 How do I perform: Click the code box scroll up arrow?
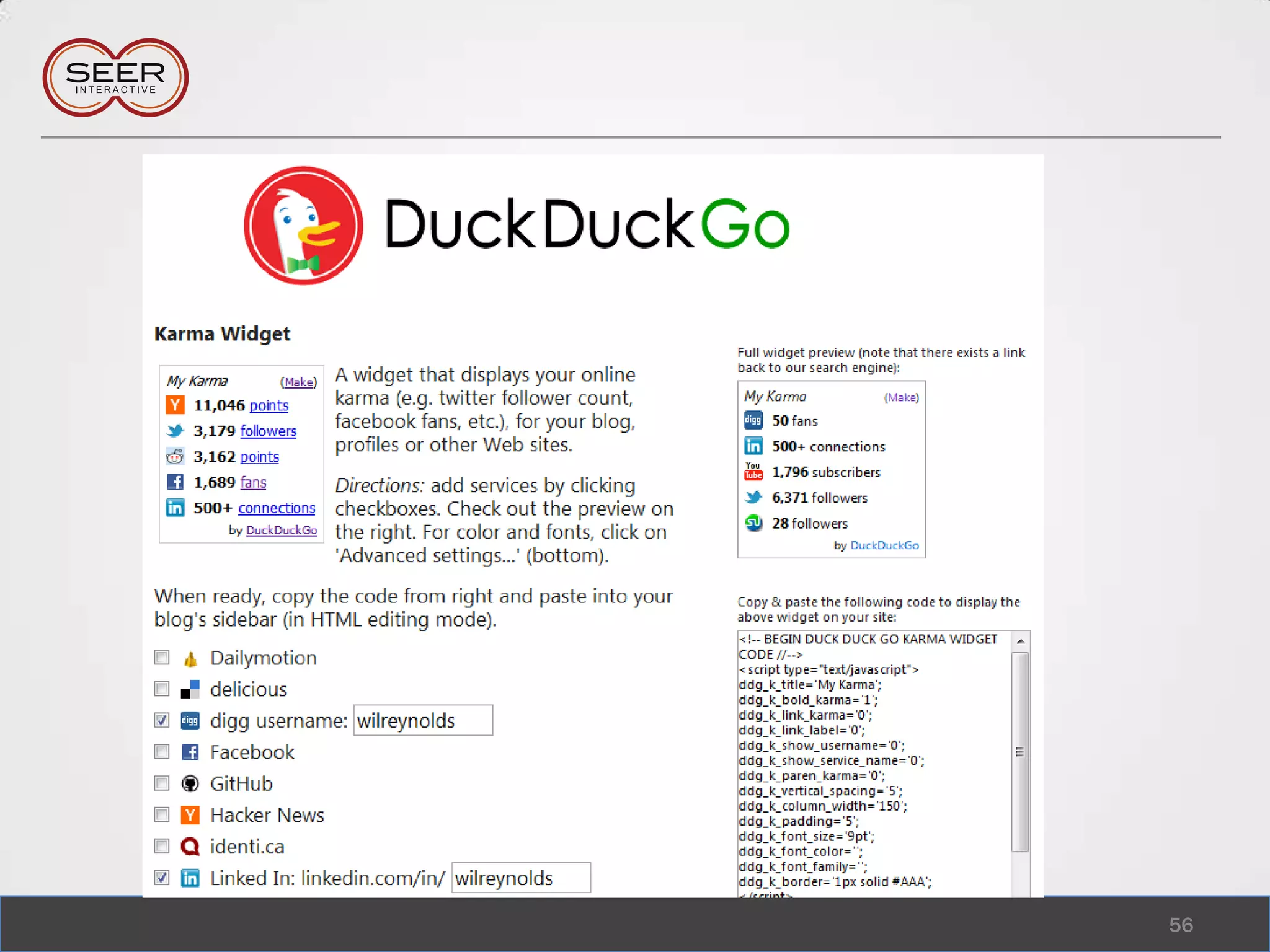[x=1020, y=641]
